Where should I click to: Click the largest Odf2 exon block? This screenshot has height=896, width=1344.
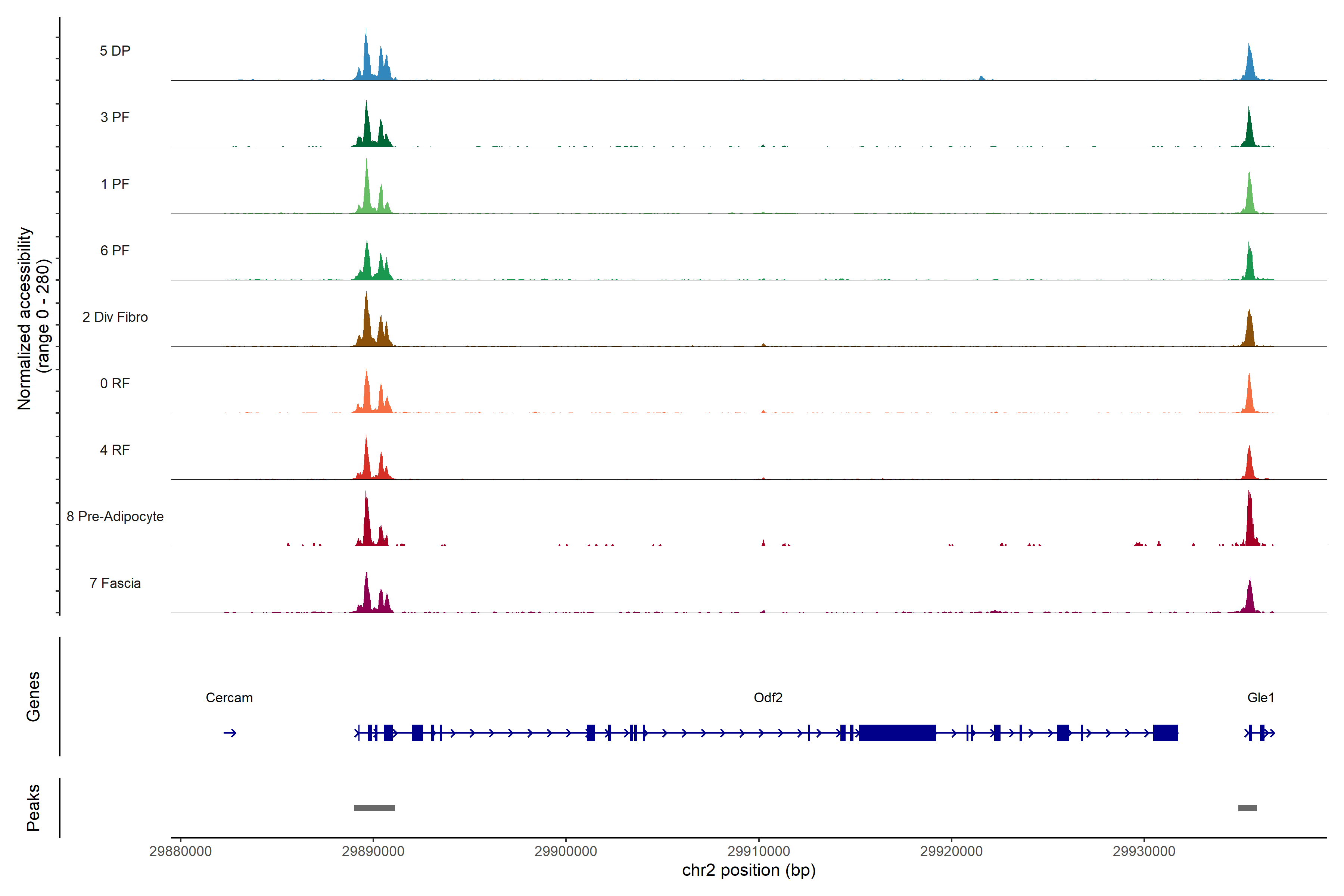point(897,733)
